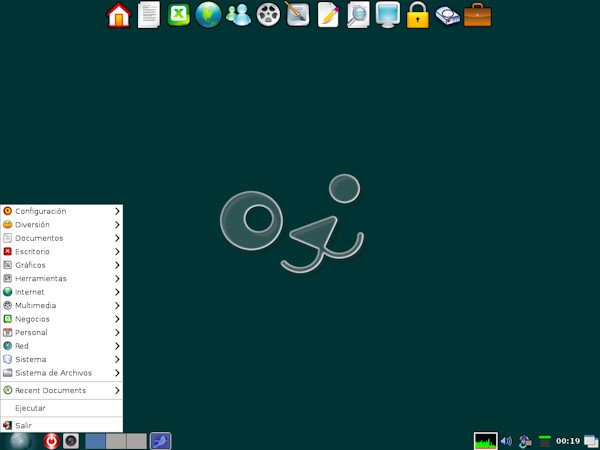This screenshot has width=600, height=450.
Task: Click the network connection tray icon
Action: (525, 441)
